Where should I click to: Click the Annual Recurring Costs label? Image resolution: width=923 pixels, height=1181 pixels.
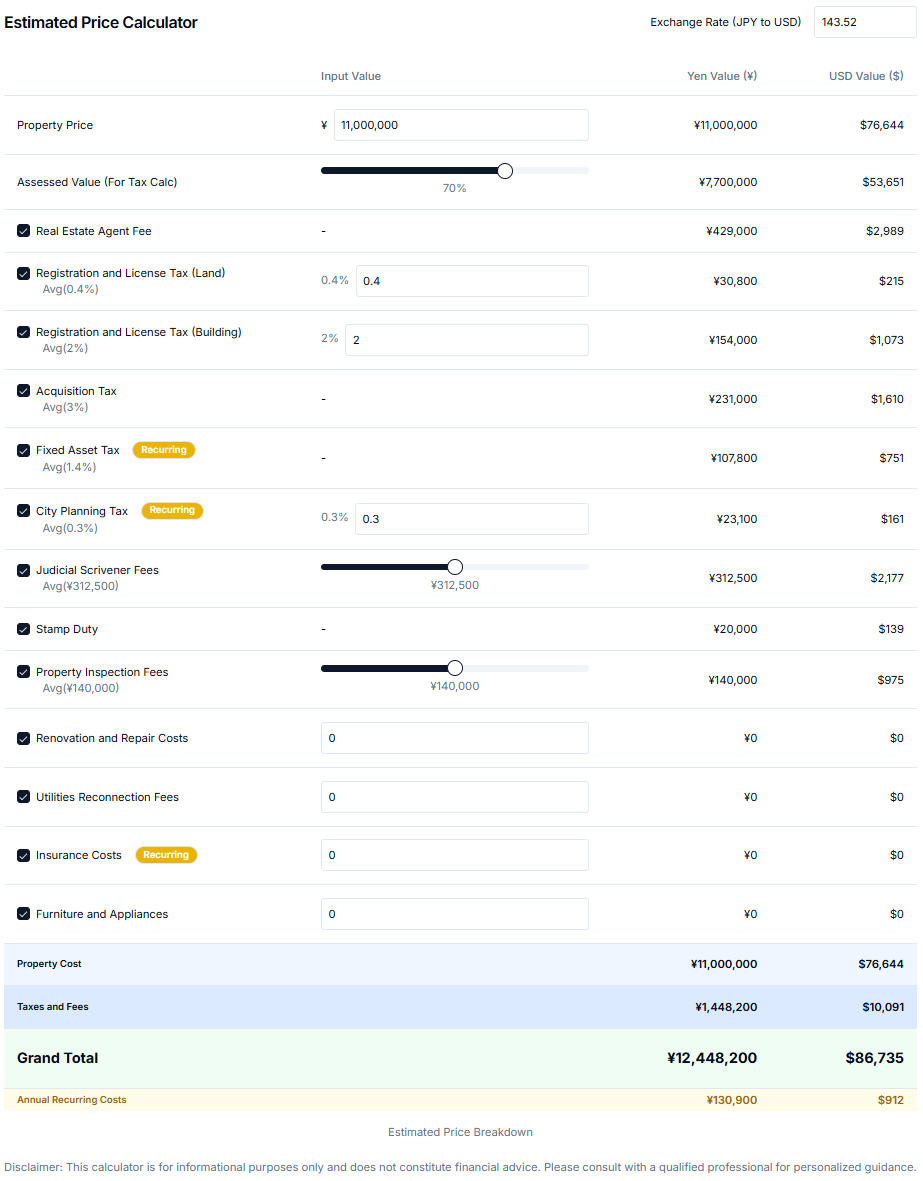[x=72, y=1100]
